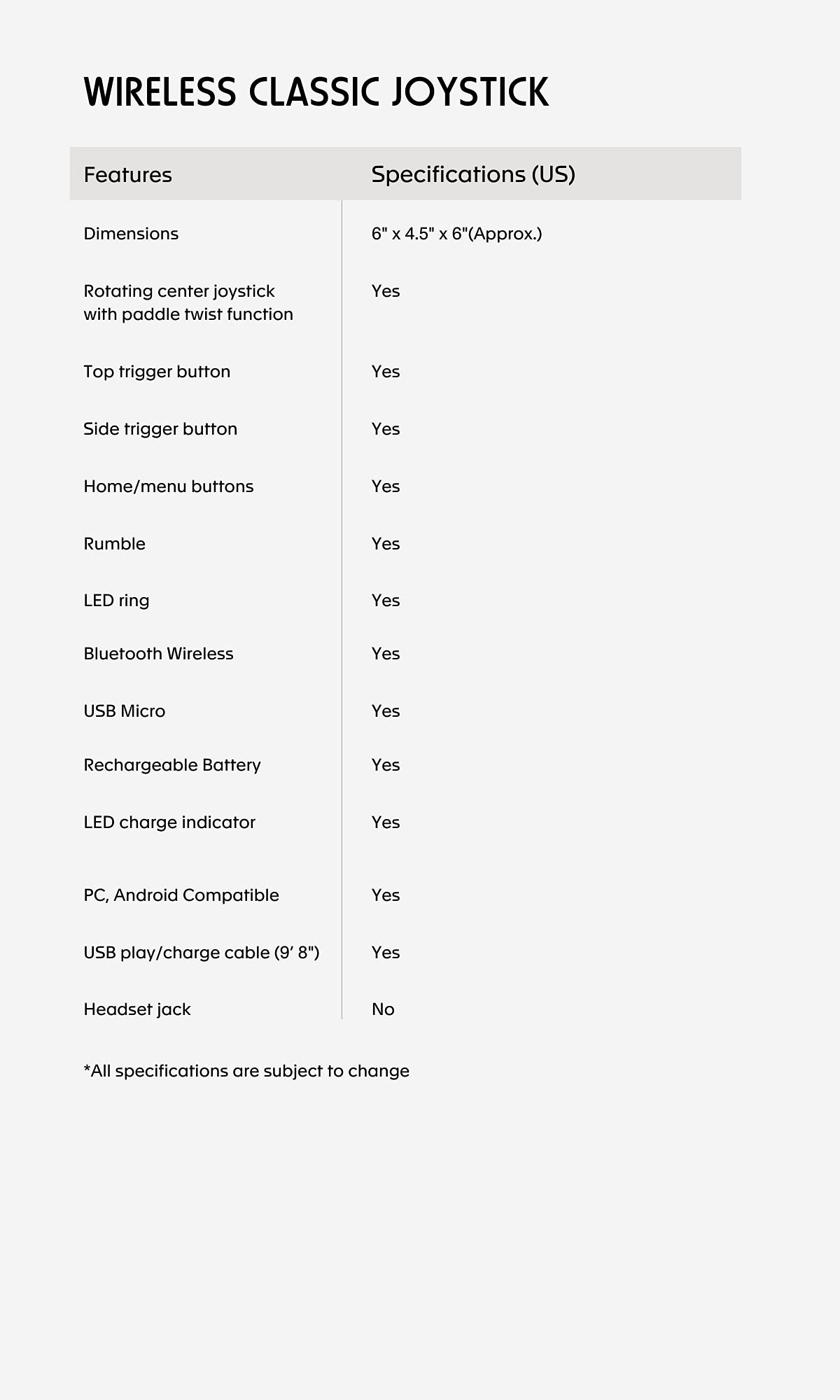Click the No value for Headset jack

point(383,1009)
